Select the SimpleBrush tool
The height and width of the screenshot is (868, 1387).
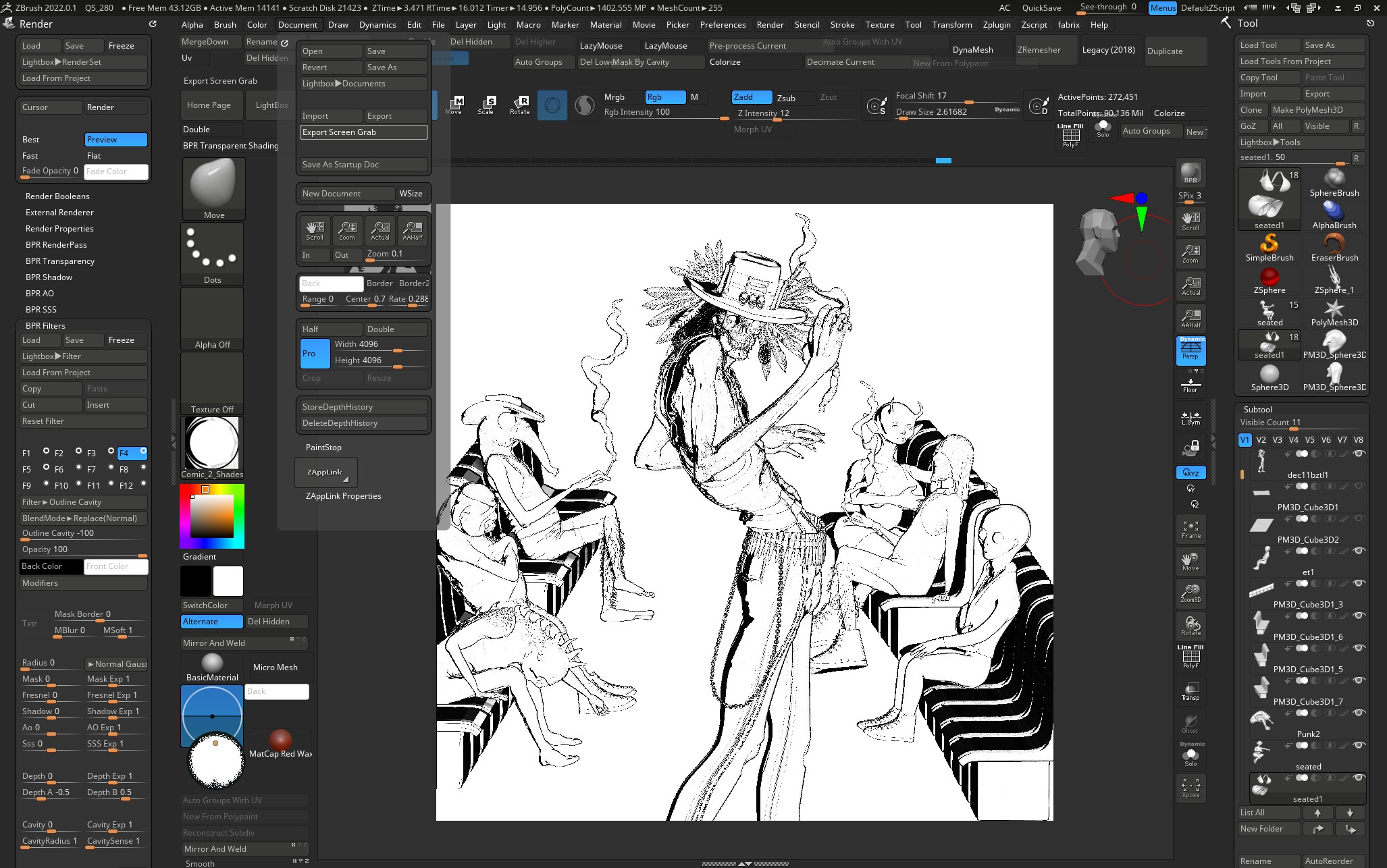1270,246
